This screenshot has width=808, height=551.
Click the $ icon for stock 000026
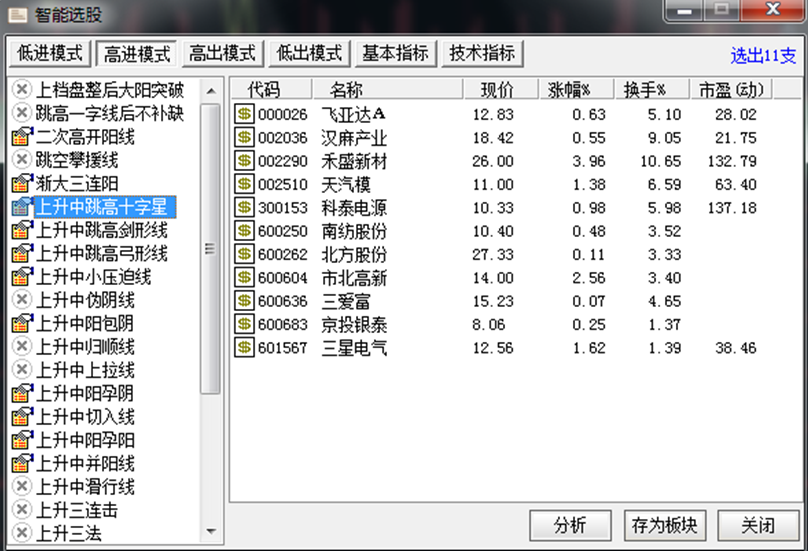click(244, 114)
